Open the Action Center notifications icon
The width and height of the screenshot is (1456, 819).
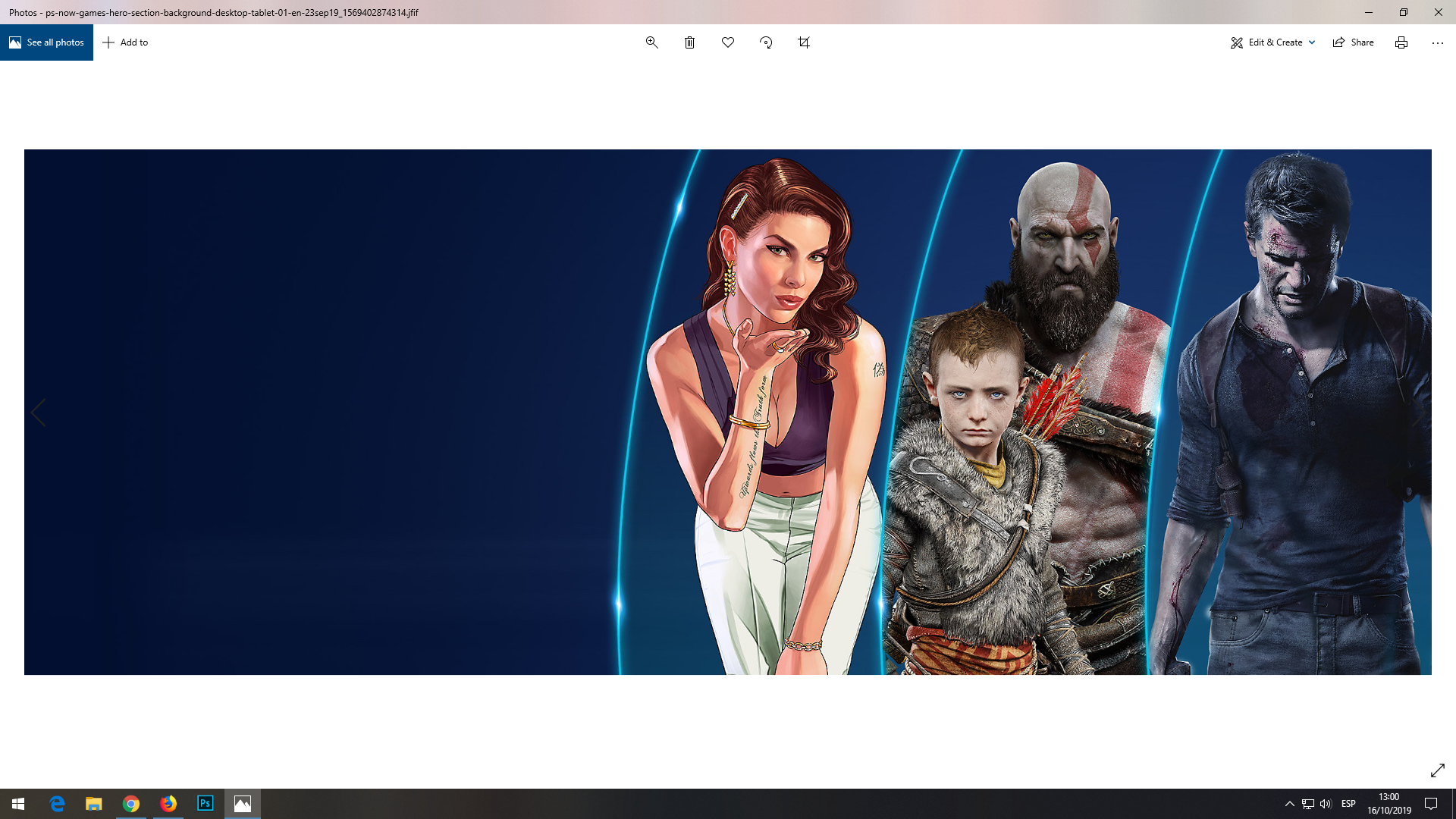click(x=1431, y=804)
